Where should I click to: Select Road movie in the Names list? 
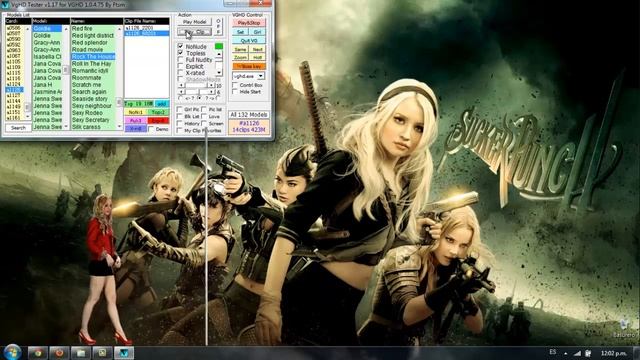tap(94, 49)
